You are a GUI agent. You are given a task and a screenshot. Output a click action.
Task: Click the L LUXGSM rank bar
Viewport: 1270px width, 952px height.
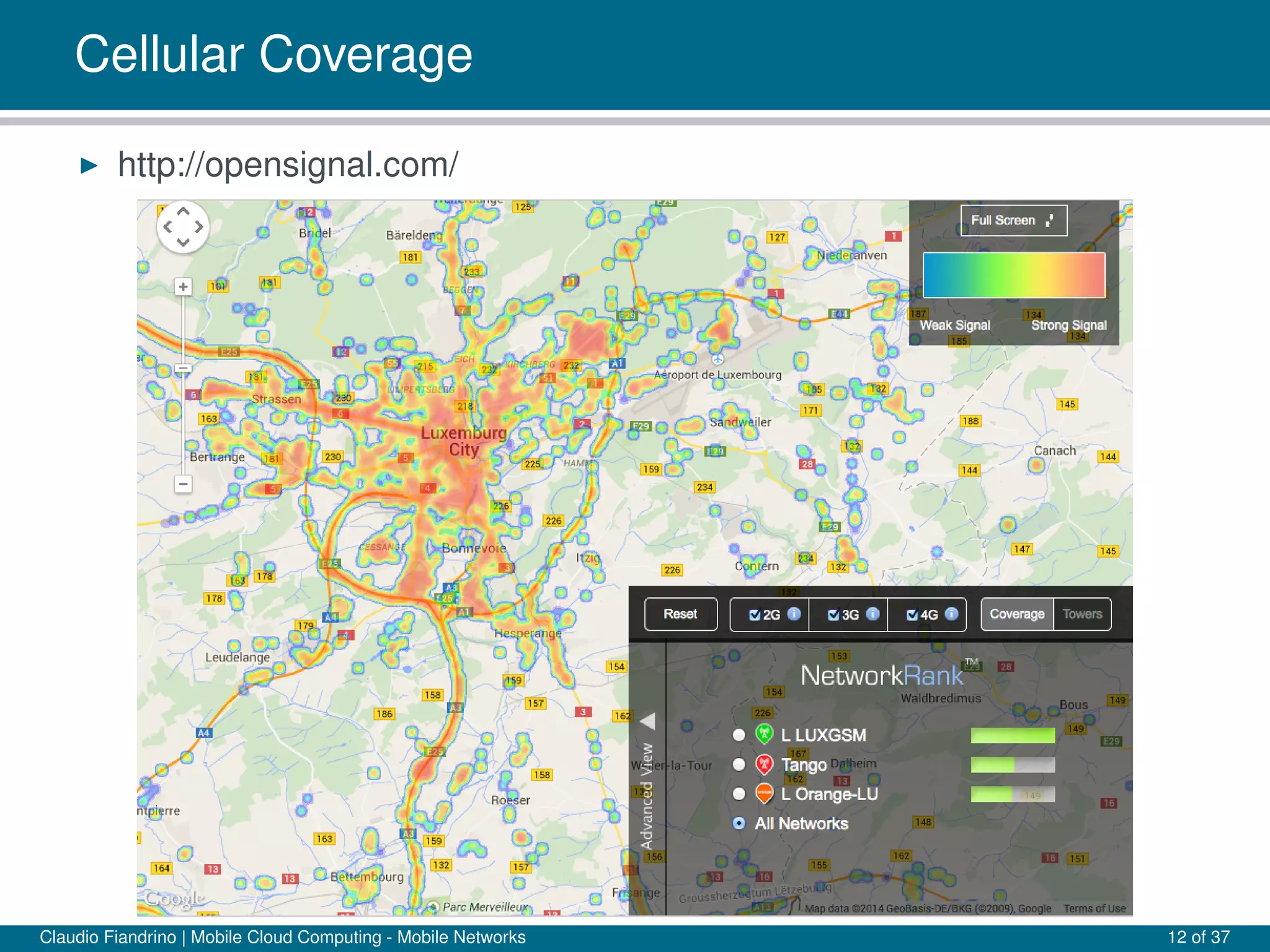pos(1013,735)
